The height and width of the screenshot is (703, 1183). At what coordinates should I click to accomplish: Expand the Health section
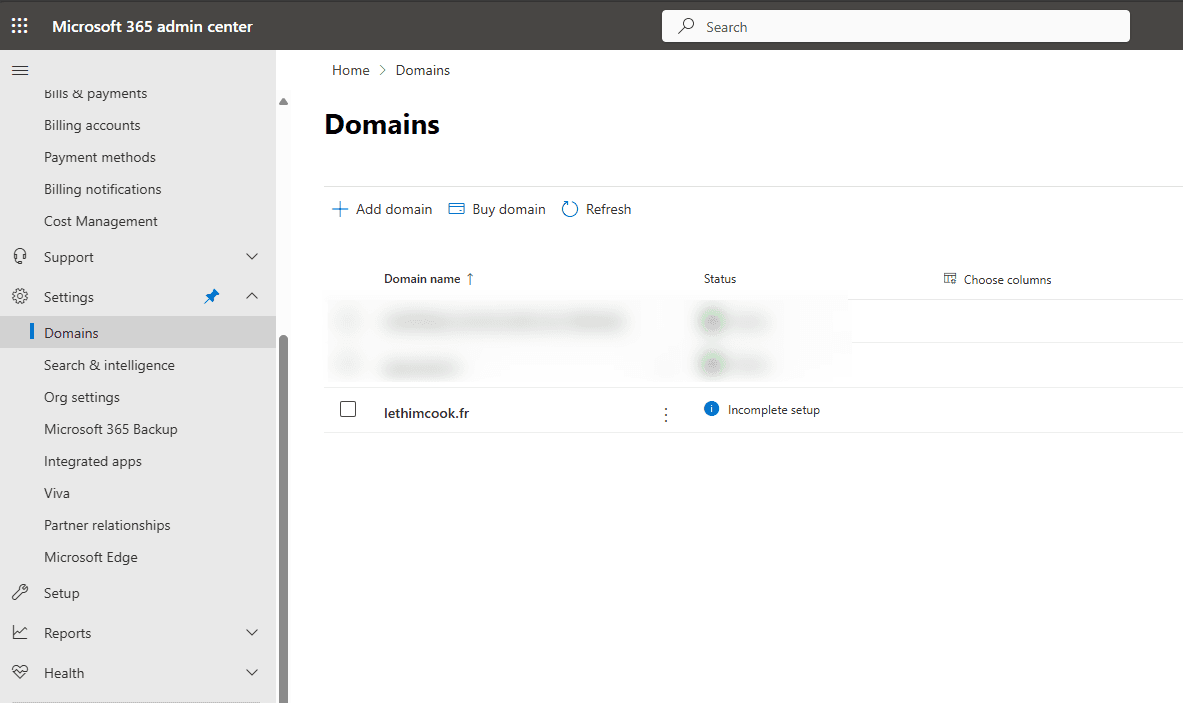click(x=251, y=672)
